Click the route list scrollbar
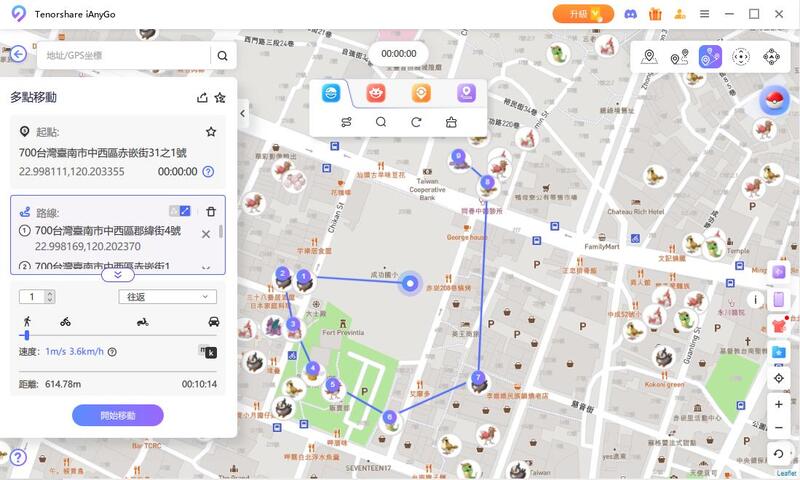This screenshot has height=480, width=800. click(x=220, y=232)
